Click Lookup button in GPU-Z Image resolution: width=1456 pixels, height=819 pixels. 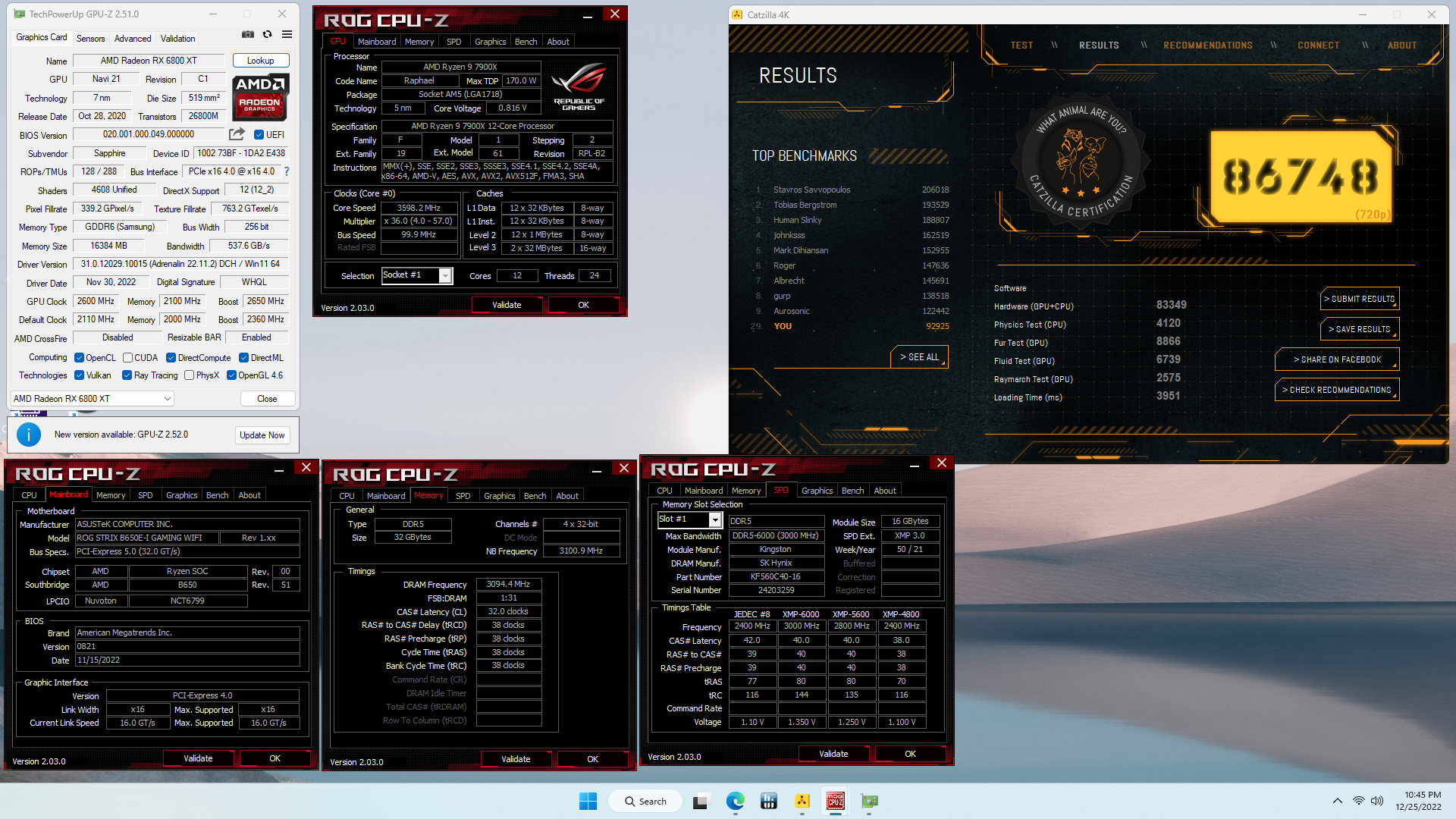click(x=260, y=61)
